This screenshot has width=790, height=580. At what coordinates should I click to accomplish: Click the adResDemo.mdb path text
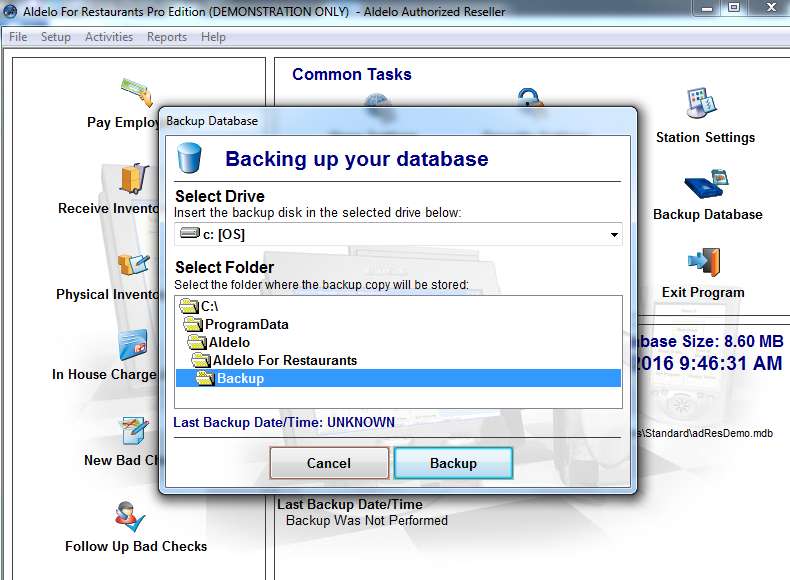[x=705, y=433]
